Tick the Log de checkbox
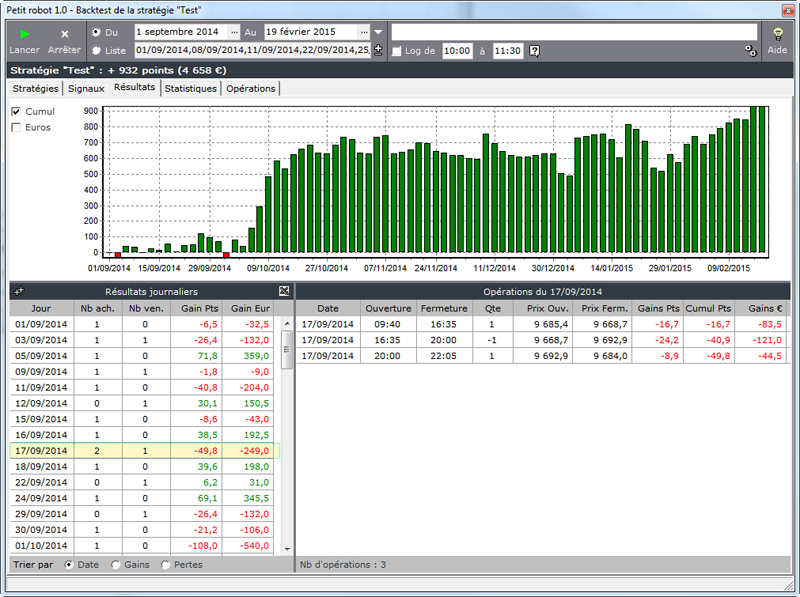Screen dimensions: 800x597 [x=397, y=51]
